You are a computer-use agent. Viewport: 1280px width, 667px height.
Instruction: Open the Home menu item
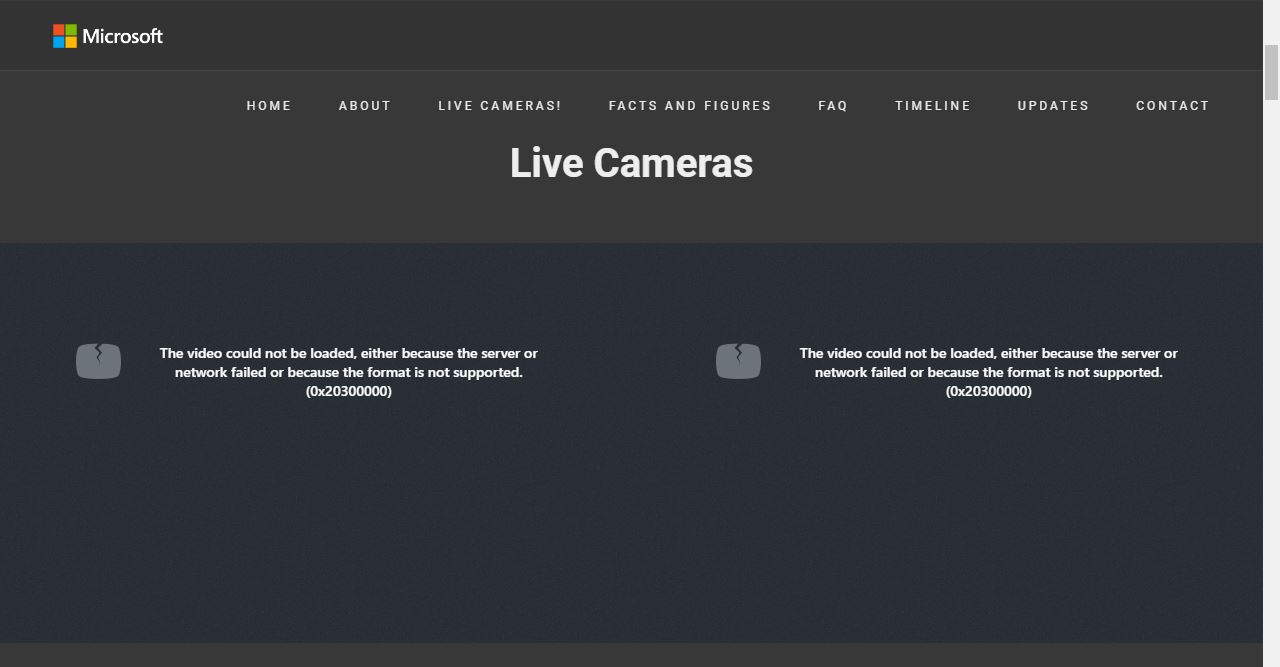tap(269, 105)
